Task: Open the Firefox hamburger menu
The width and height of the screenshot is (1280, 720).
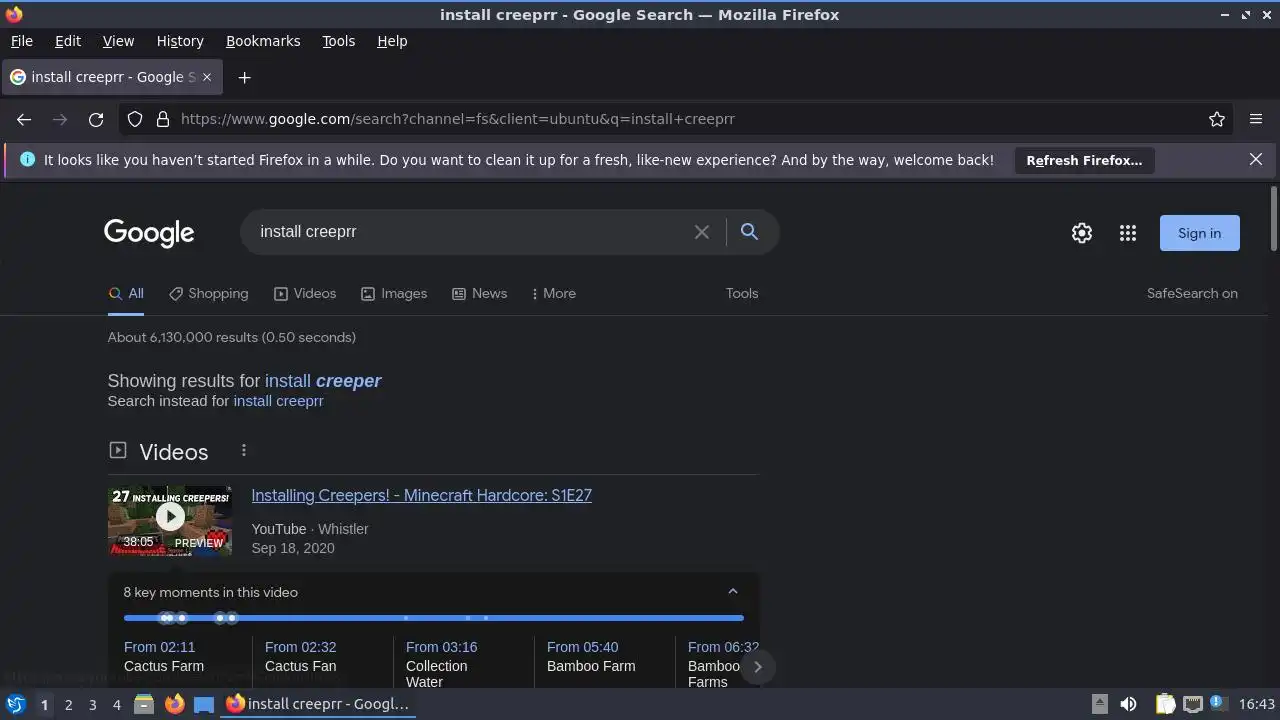Action: [1256, 119]
